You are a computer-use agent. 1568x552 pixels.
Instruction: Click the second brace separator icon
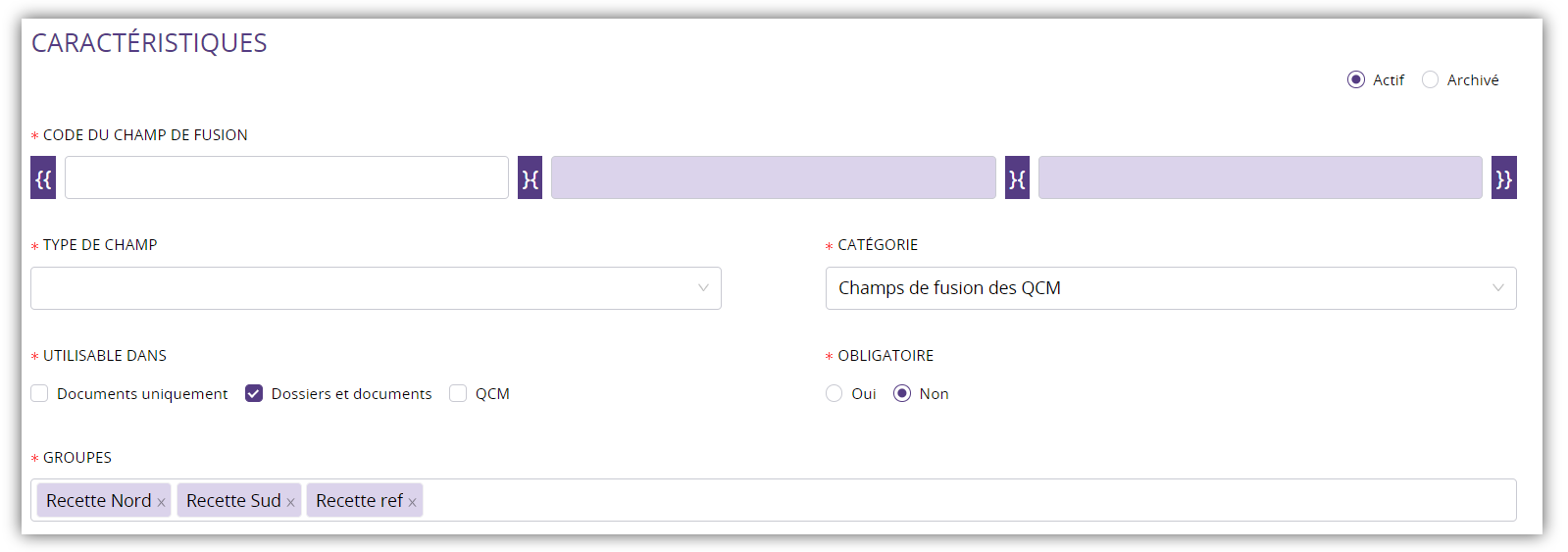[1017, 178]
